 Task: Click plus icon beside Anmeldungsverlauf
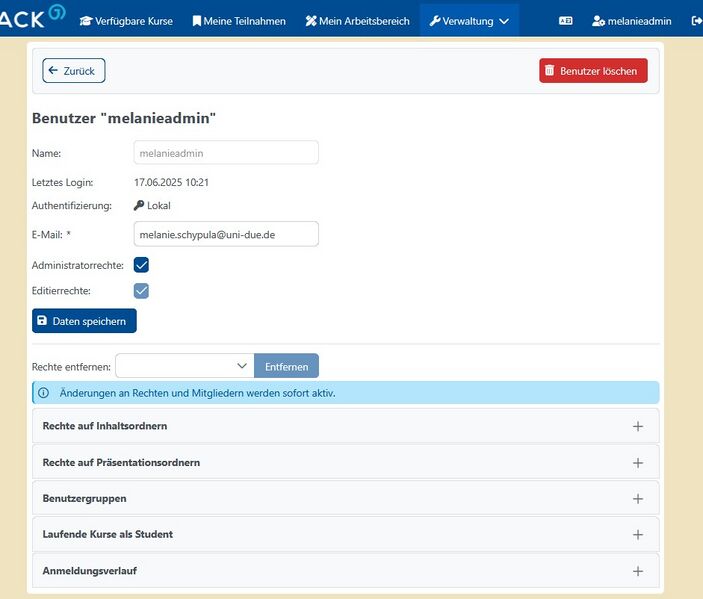[x=638, y=571]
